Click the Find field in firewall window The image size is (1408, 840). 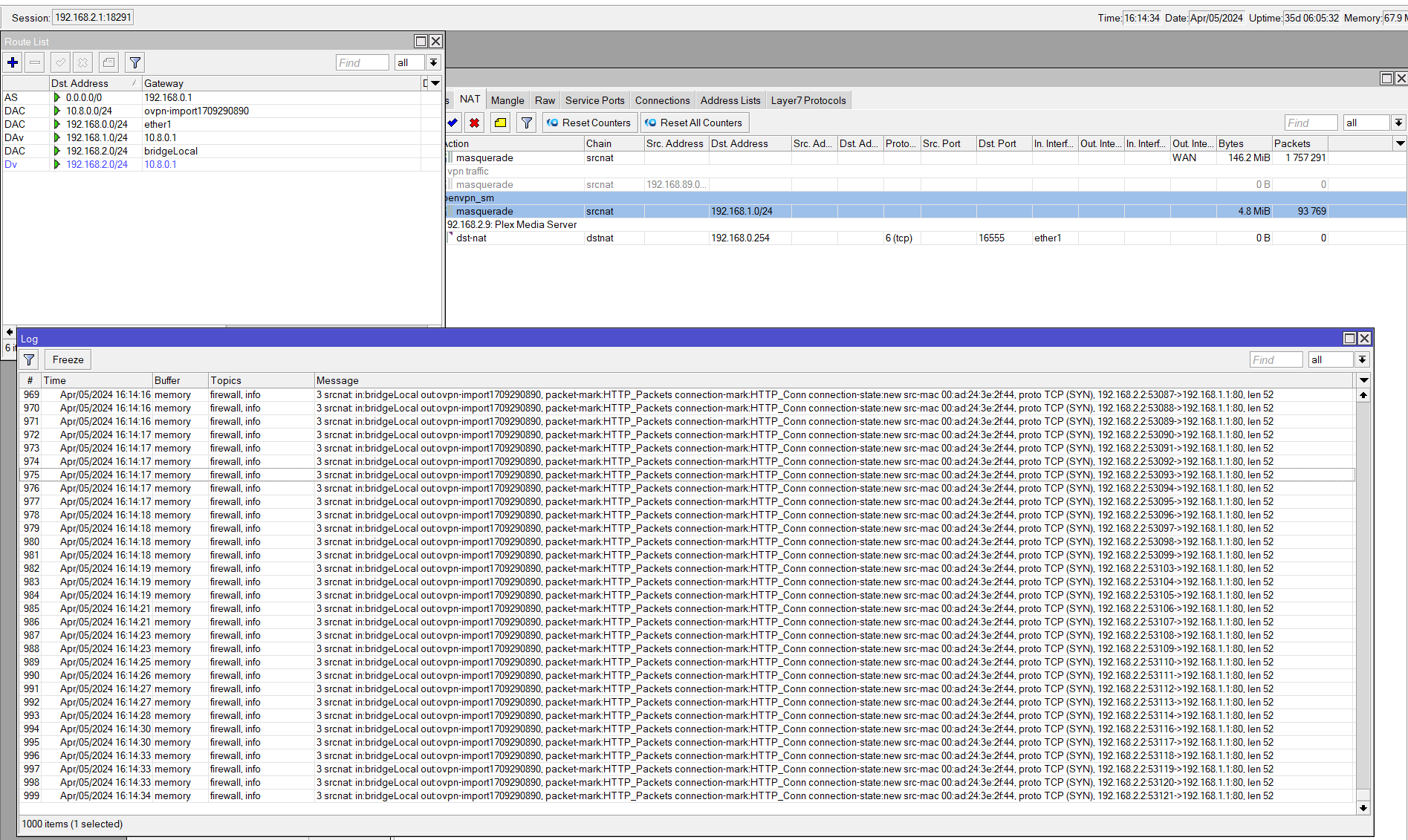click(1311, 123)
